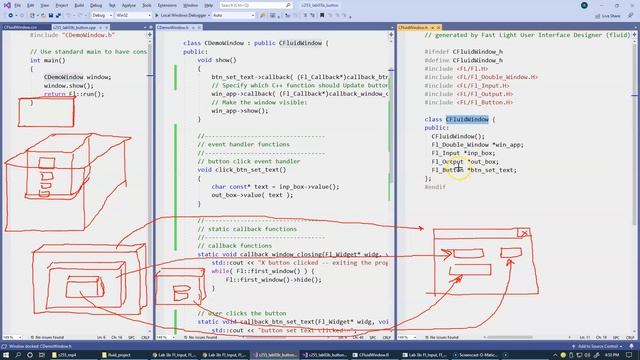Open the Debug menu
This screenshot has height=360, width=640.
pyautogui.click(x=96, y=5)
